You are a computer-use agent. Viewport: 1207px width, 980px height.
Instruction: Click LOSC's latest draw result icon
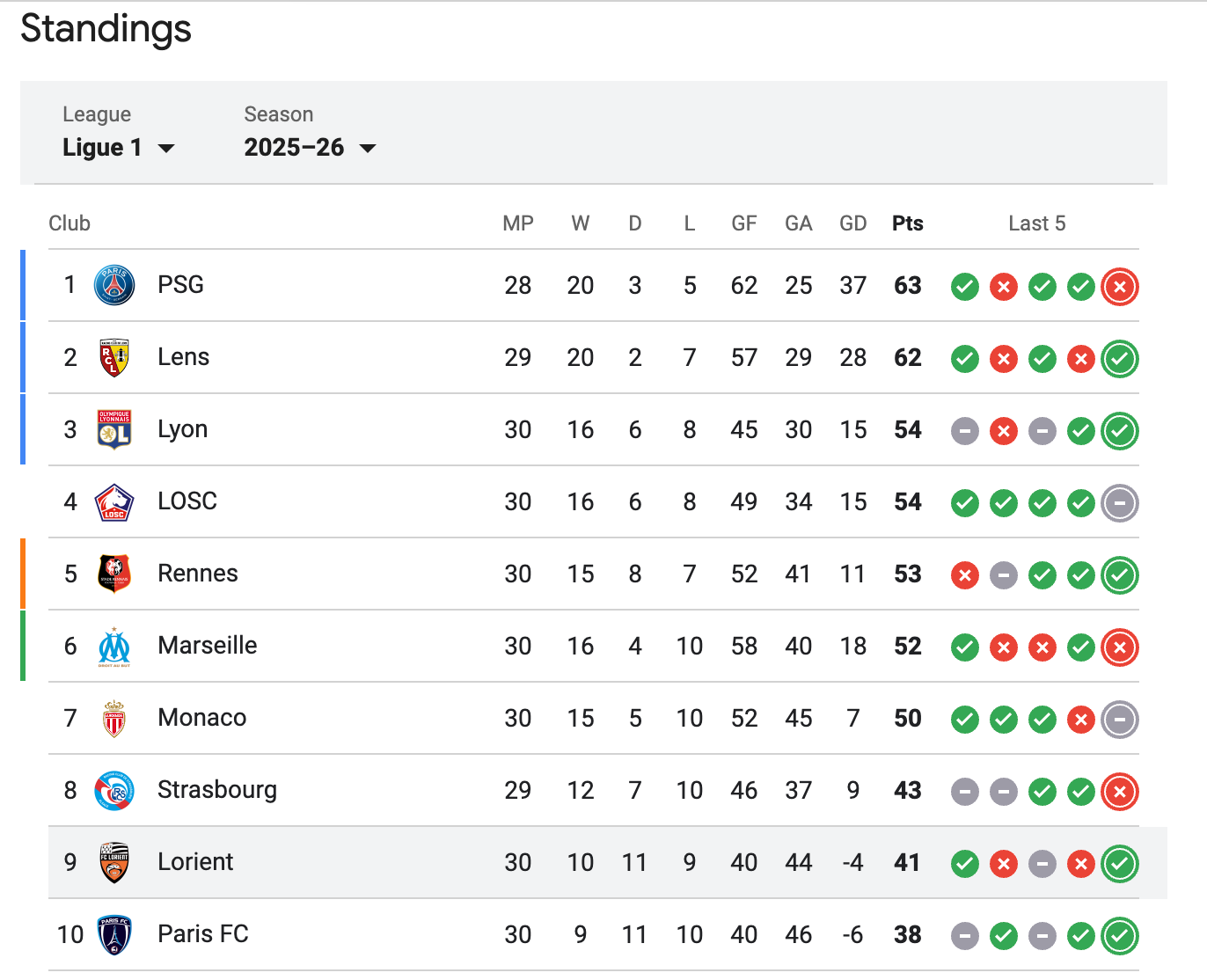click(1120, 502)
